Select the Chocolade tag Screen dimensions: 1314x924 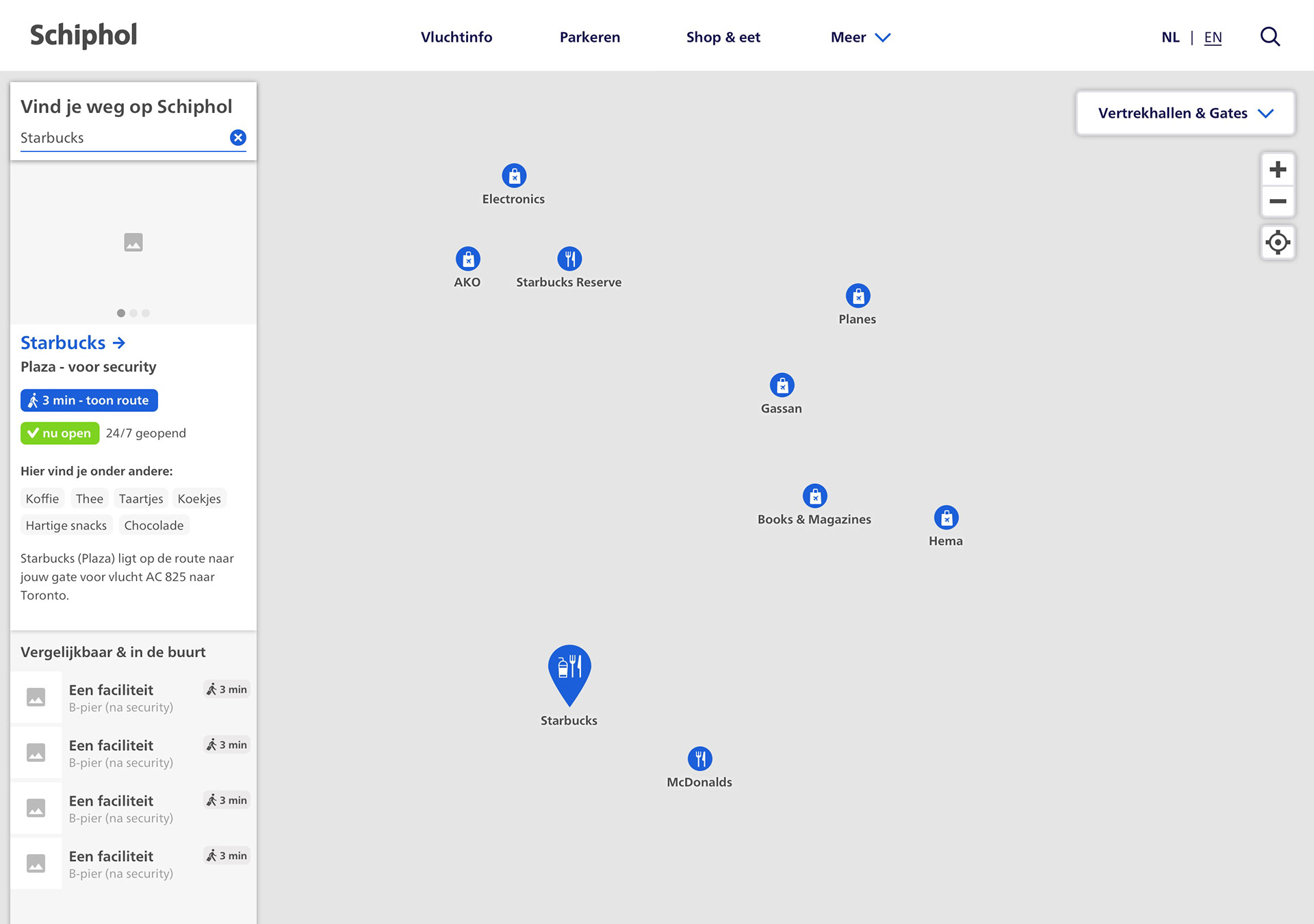[154, 526]
